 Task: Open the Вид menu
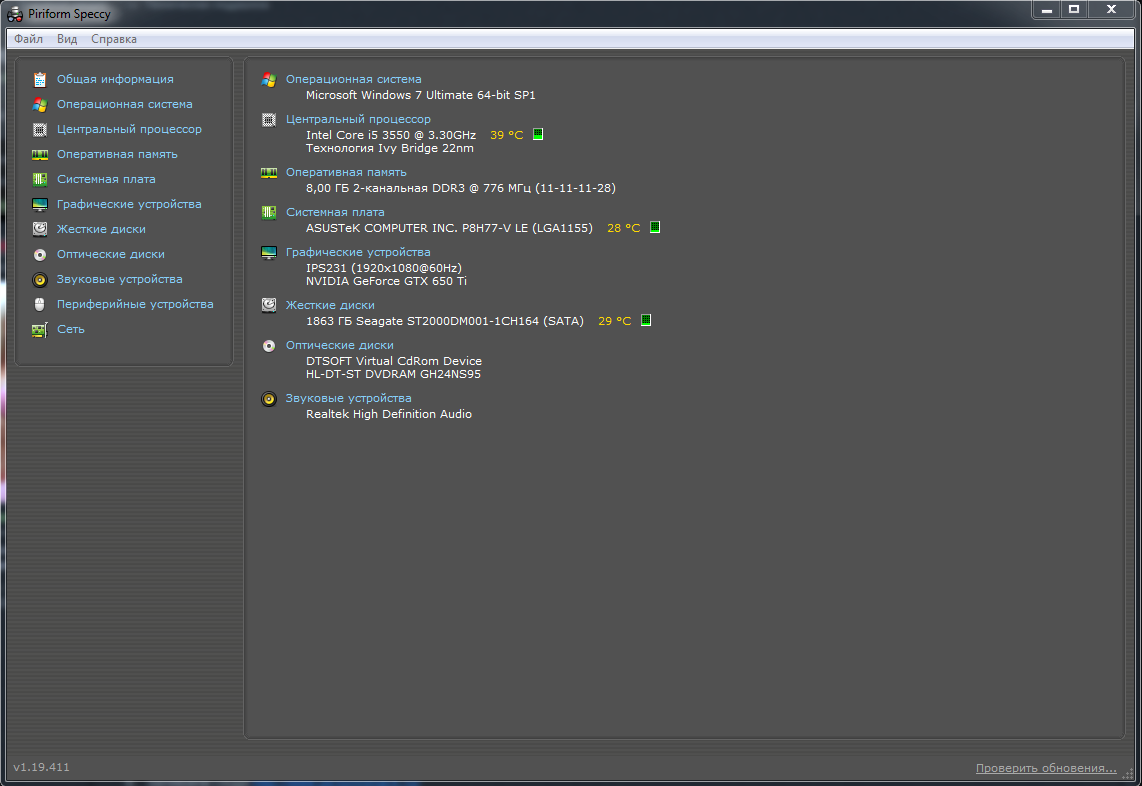click(67, 39)
